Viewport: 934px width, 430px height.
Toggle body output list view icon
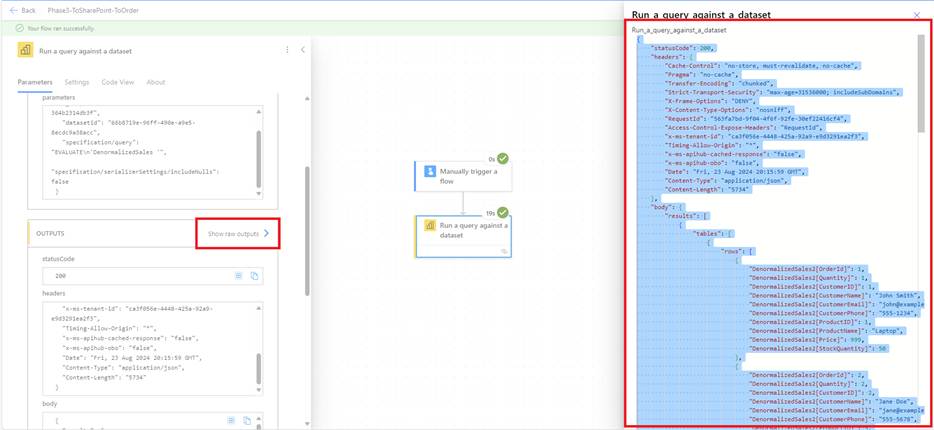(x=231, y=420)
